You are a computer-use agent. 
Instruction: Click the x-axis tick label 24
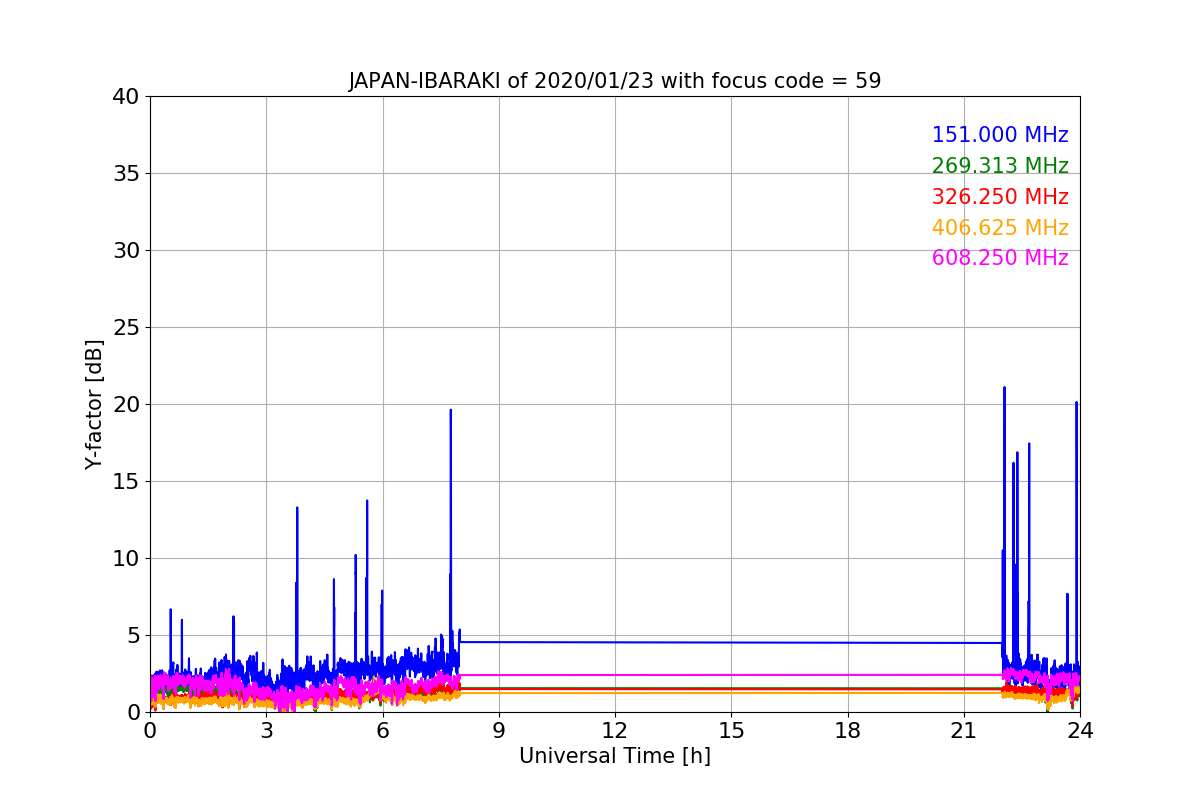pos(1080,731)
